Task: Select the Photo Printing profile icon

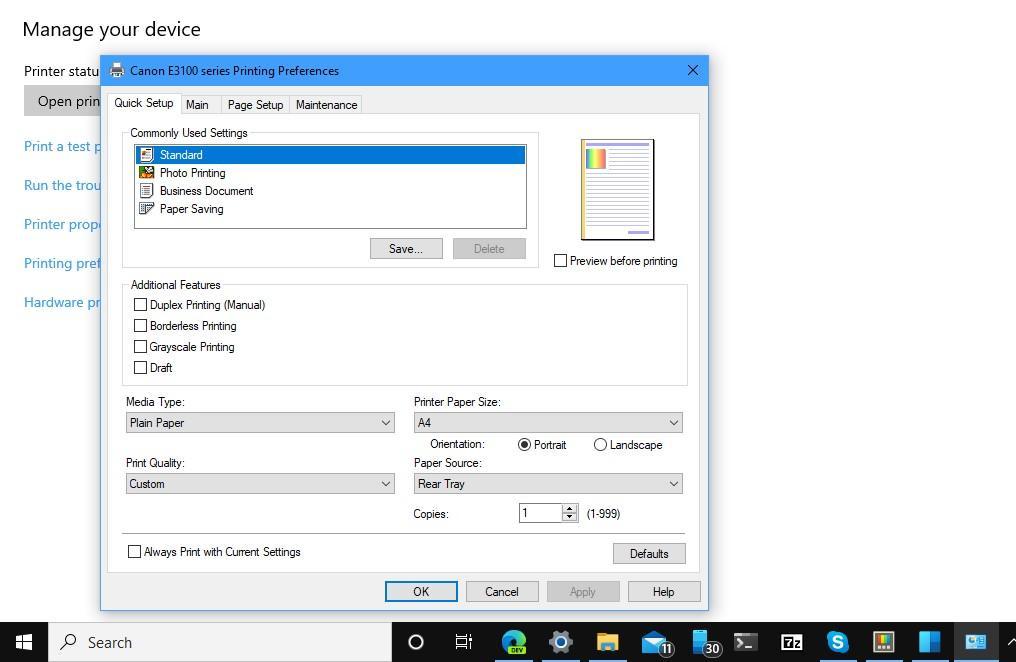Action: 147,173
